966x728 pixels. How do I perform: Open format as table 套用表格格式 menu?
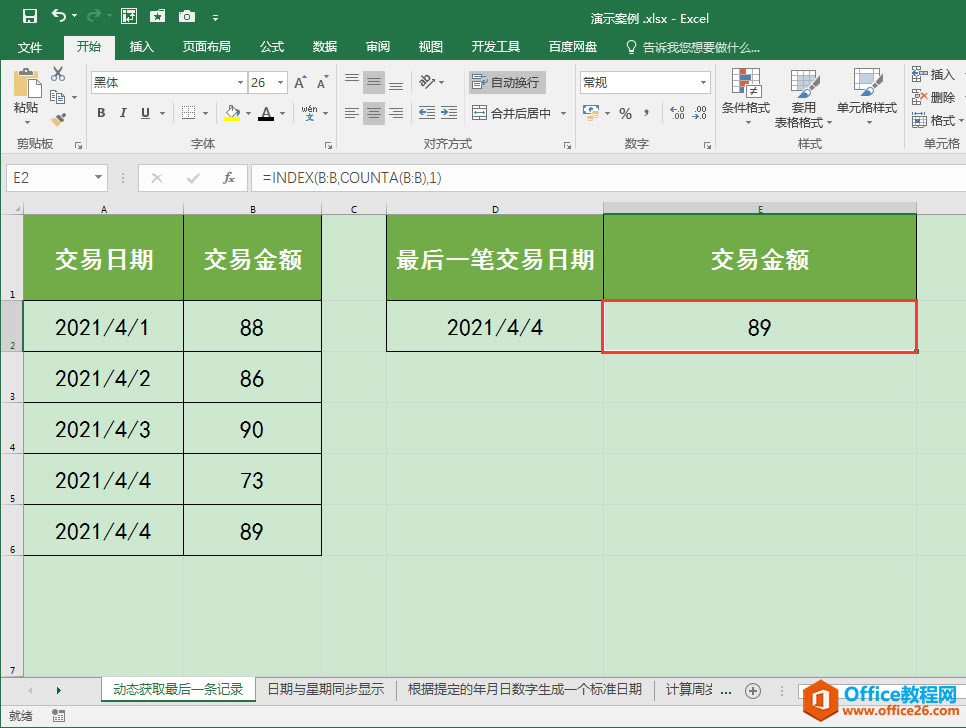click(x=803, y=98)
